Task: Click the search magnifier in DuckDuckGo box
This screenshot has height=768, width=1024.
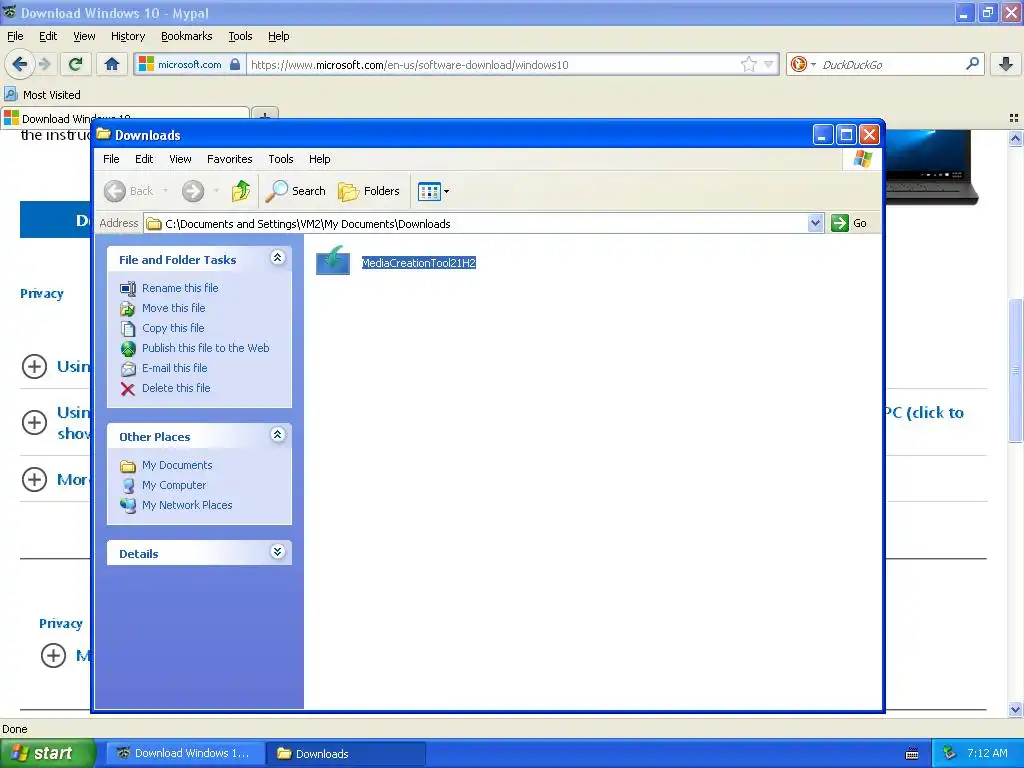Action: point(972,64)
